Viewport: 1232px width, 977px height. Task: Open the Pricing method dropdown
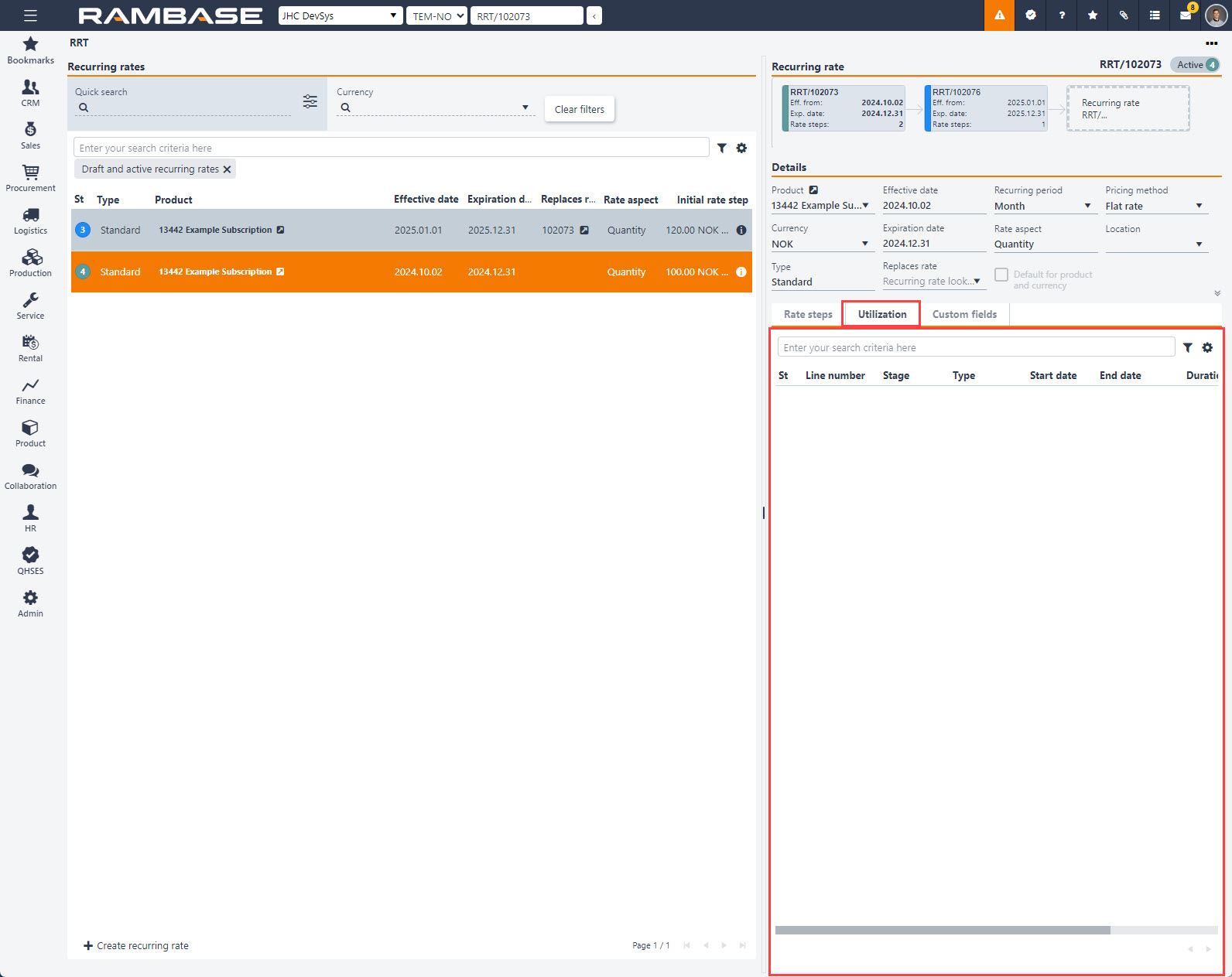click(1198, 206)
